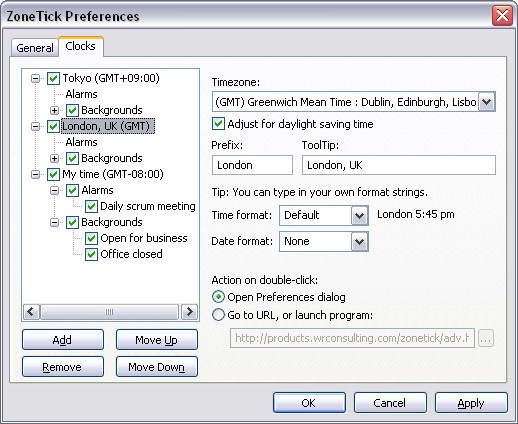The height and width of the screenshot is (424, 518).
Task: Select Alarms under Tokyo clock
Action: 81,94
